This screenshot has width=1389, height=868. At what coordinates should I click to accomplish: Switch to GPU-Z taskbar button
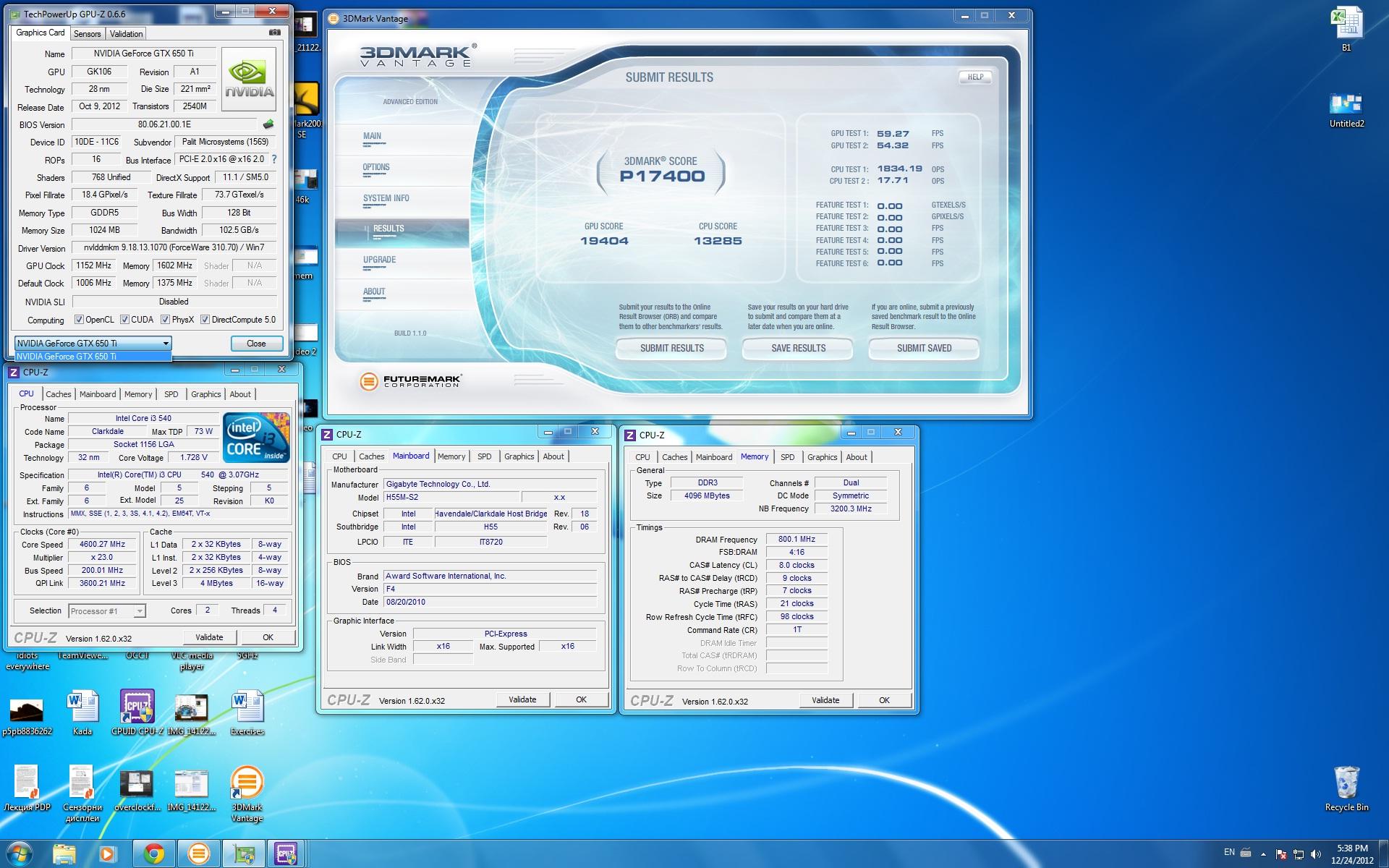click(x=242, y=854)
